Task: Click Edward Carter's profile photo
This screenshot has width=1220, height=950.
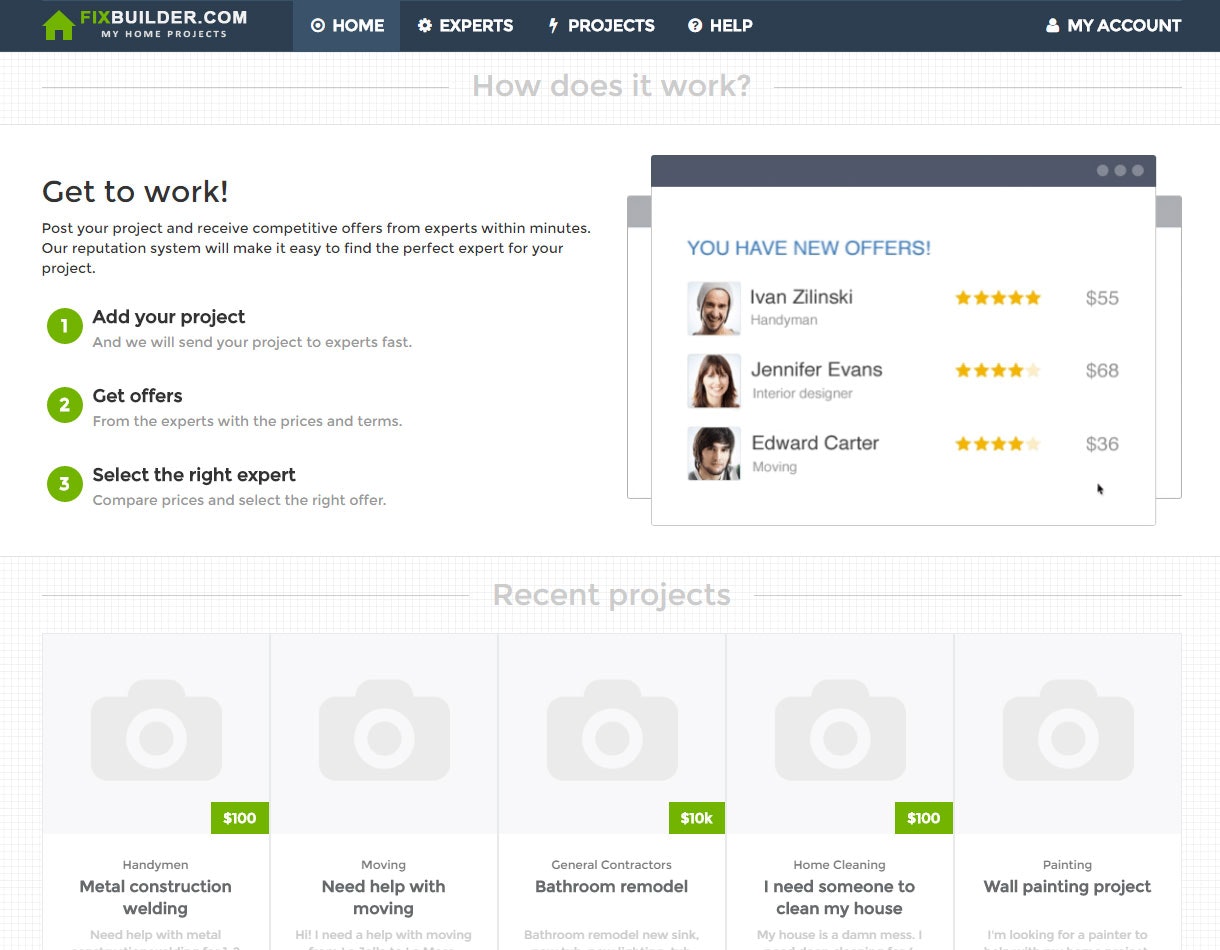Action: click(713, 453)
